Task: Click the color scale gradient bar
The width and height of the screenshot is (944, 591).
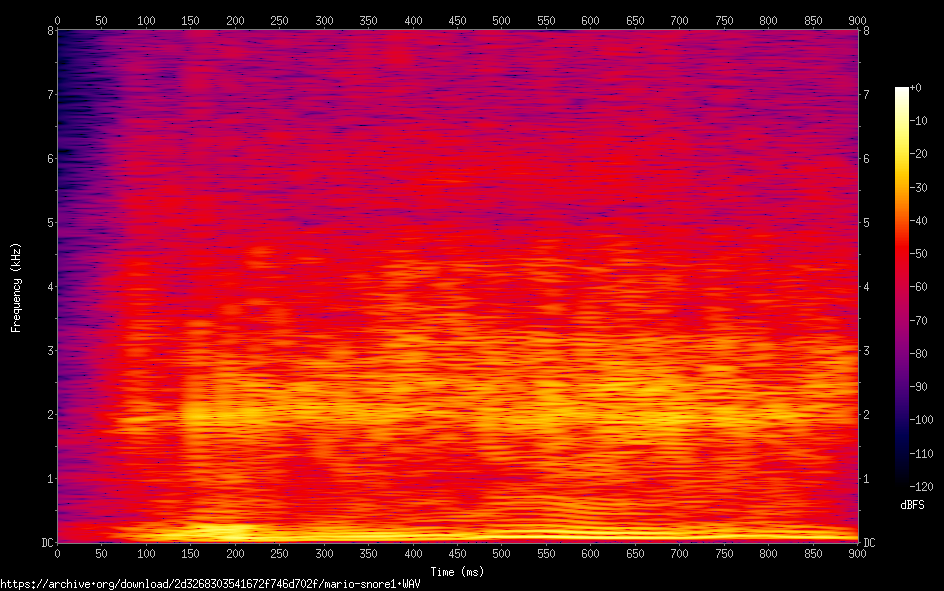Action: (x=901, y=286)
